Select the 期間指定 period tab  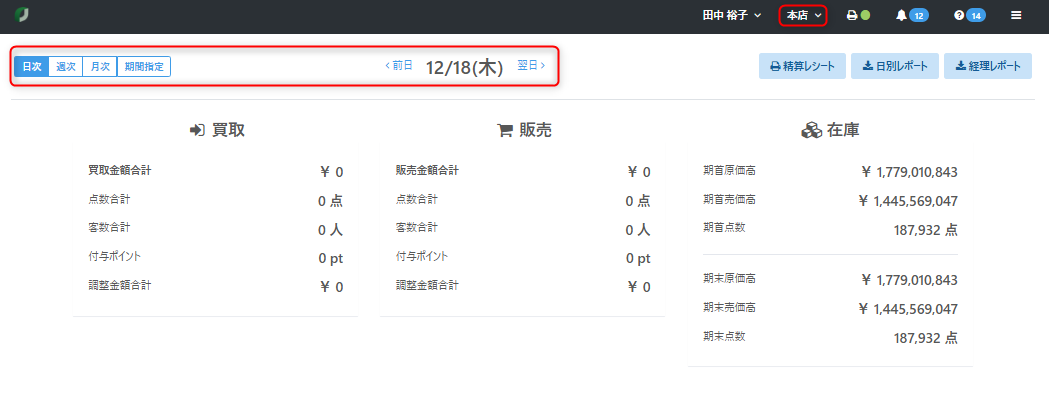(144, 66)
